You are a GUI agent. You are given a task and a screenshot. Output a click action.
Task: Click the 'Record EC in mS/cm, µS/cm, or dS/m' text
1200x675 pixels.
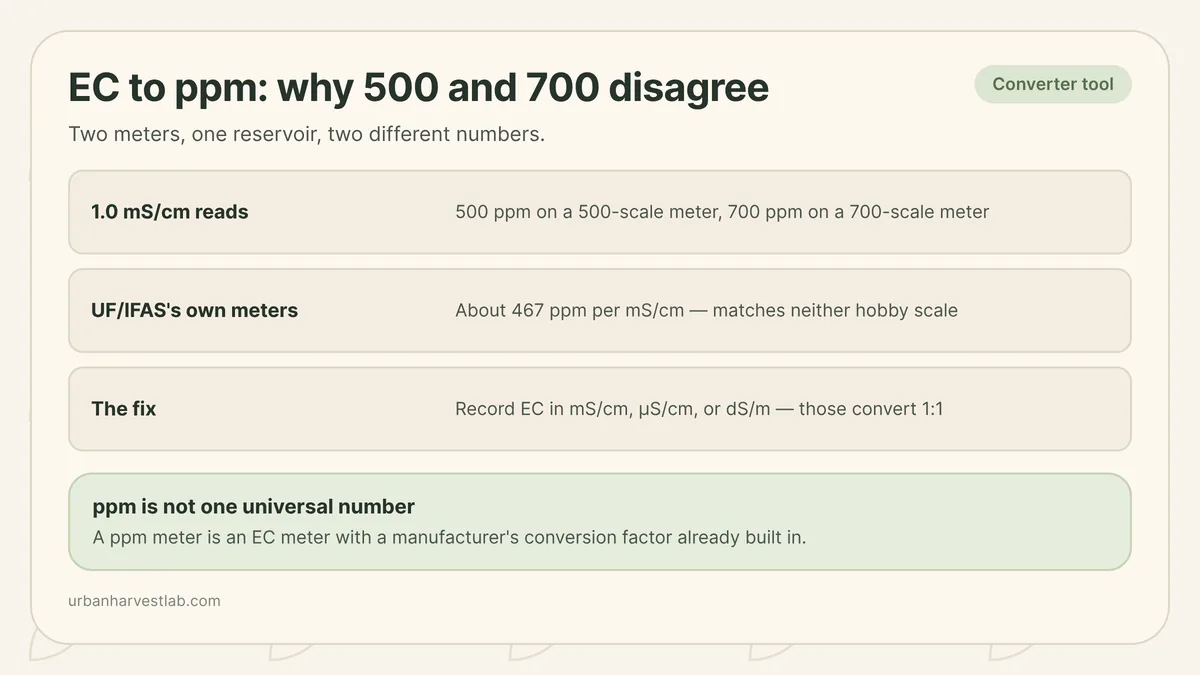click(699, 409)
